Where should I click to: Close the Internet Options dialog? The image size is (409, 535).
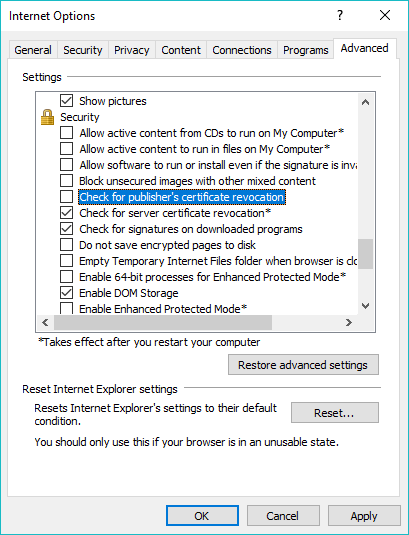[385, 15]
